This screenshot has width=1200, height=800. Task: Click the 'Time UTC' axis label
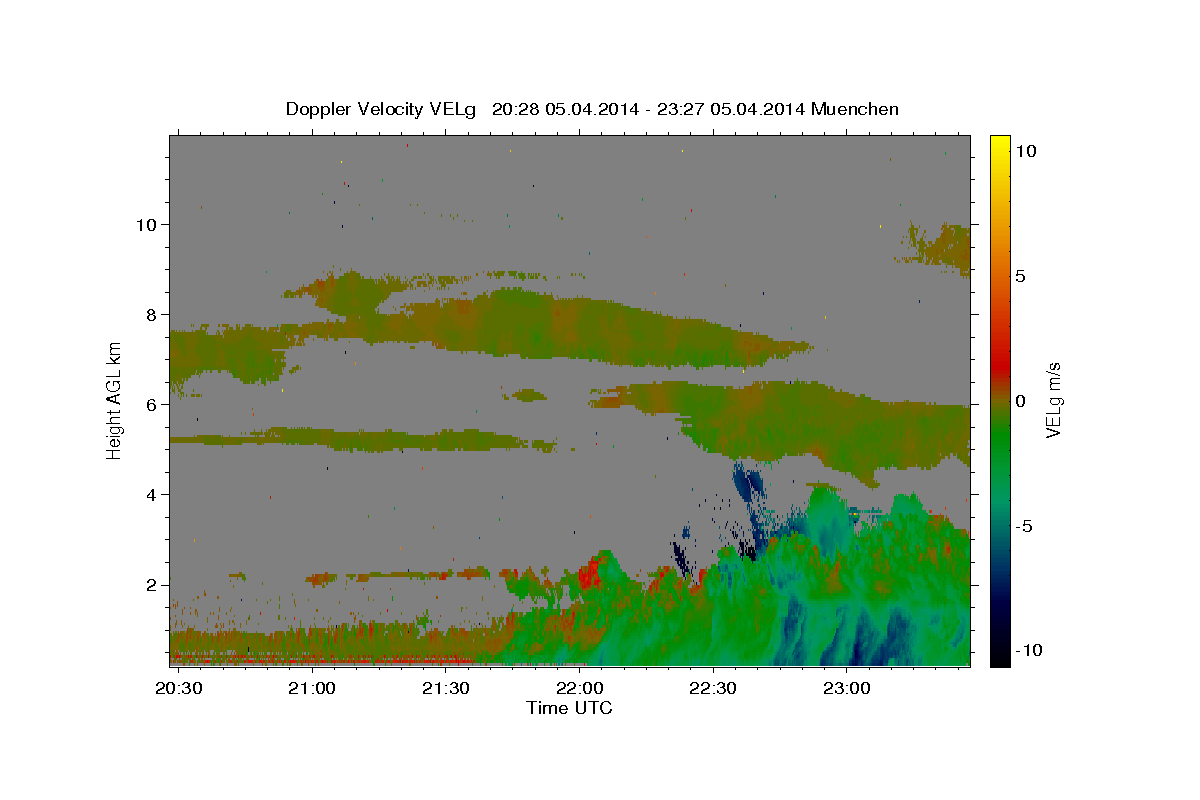569,708
